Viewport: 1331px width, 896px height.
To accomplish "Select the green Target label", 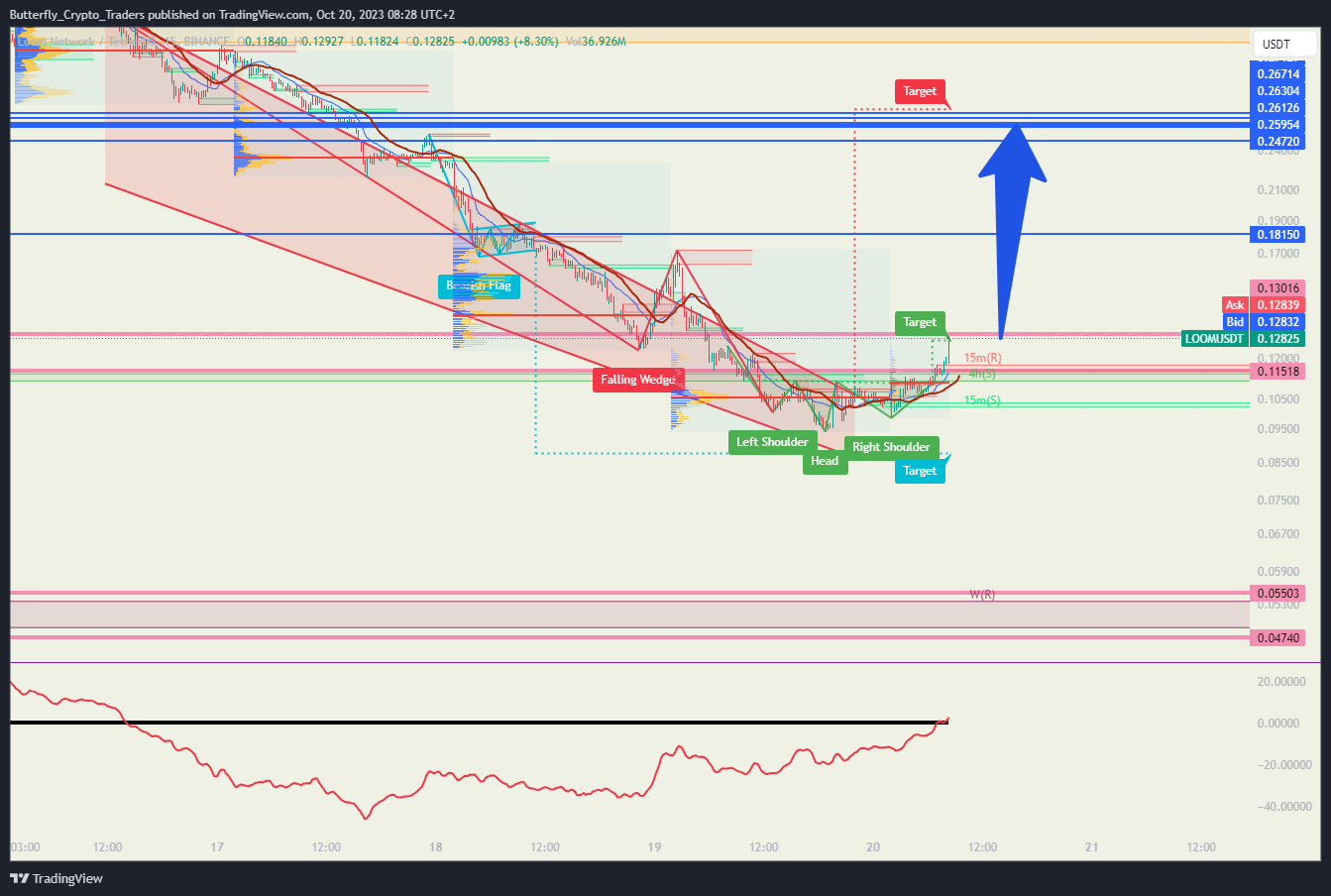I will (x=920, y=322).
